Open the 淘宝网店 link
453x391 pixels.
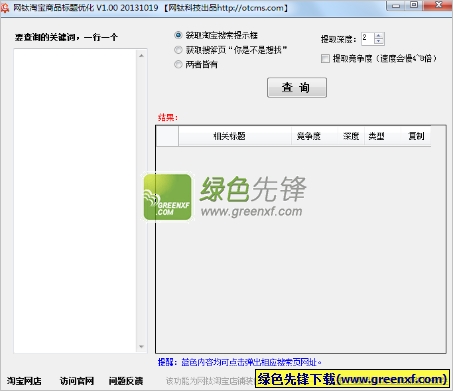24,381
